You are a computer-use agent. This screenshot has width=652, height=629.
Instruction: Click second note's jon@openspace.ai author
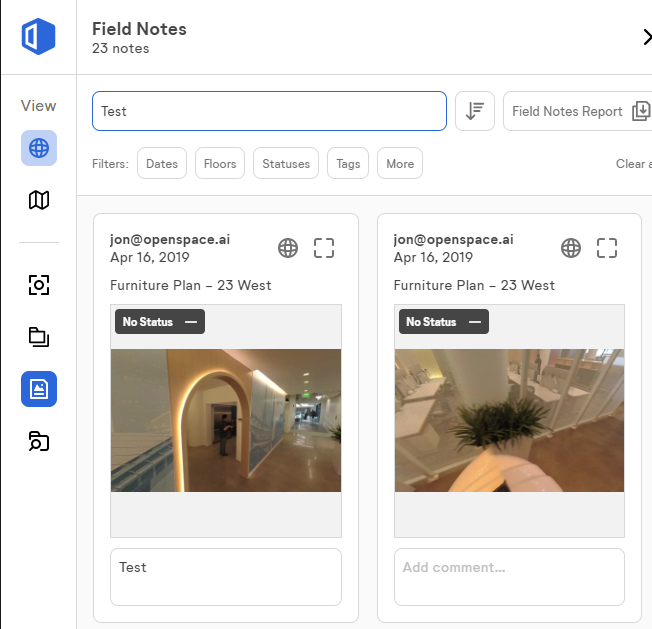[x=454, y=239]
